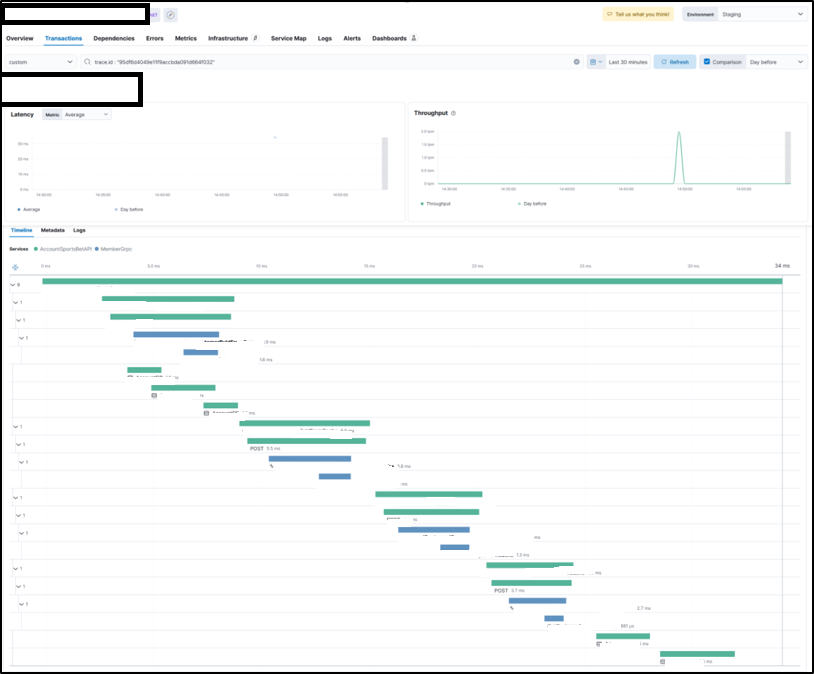
Task: Open the latency Metric Average dropdown
Action: click(x=87, y=115)
